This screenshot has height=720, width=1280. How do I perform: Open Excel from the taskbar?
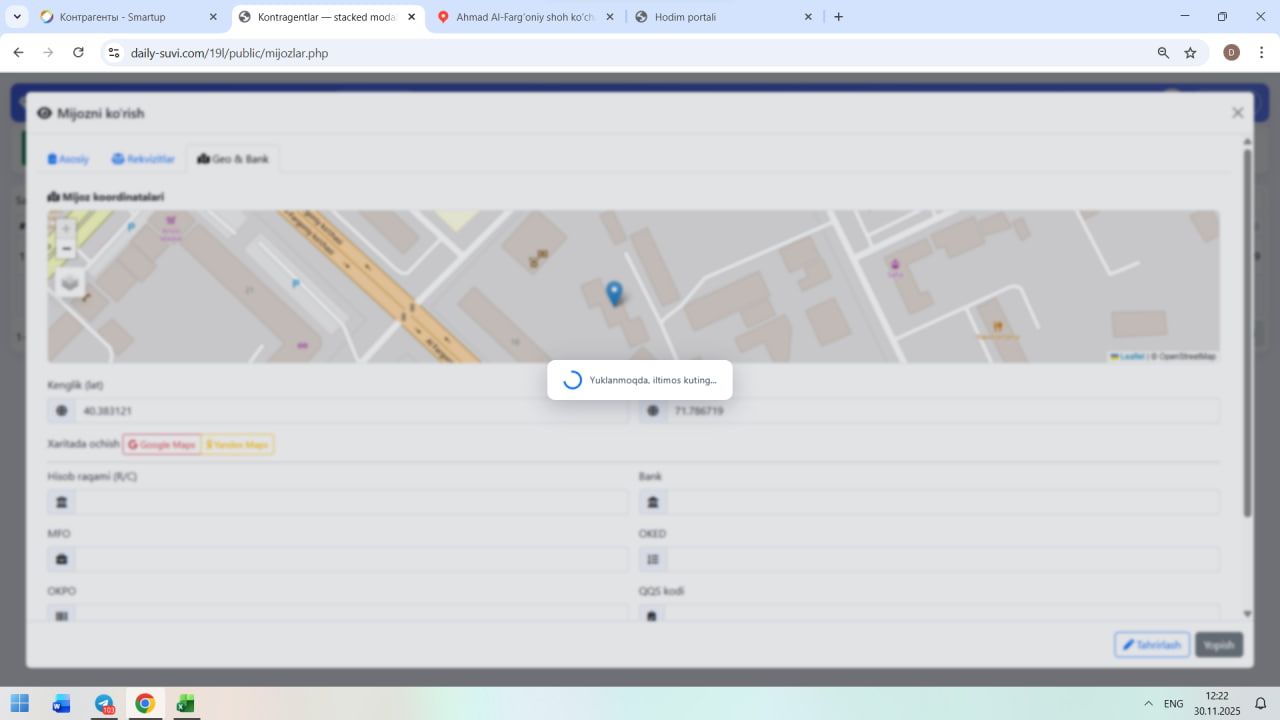(x=186, y=703)
